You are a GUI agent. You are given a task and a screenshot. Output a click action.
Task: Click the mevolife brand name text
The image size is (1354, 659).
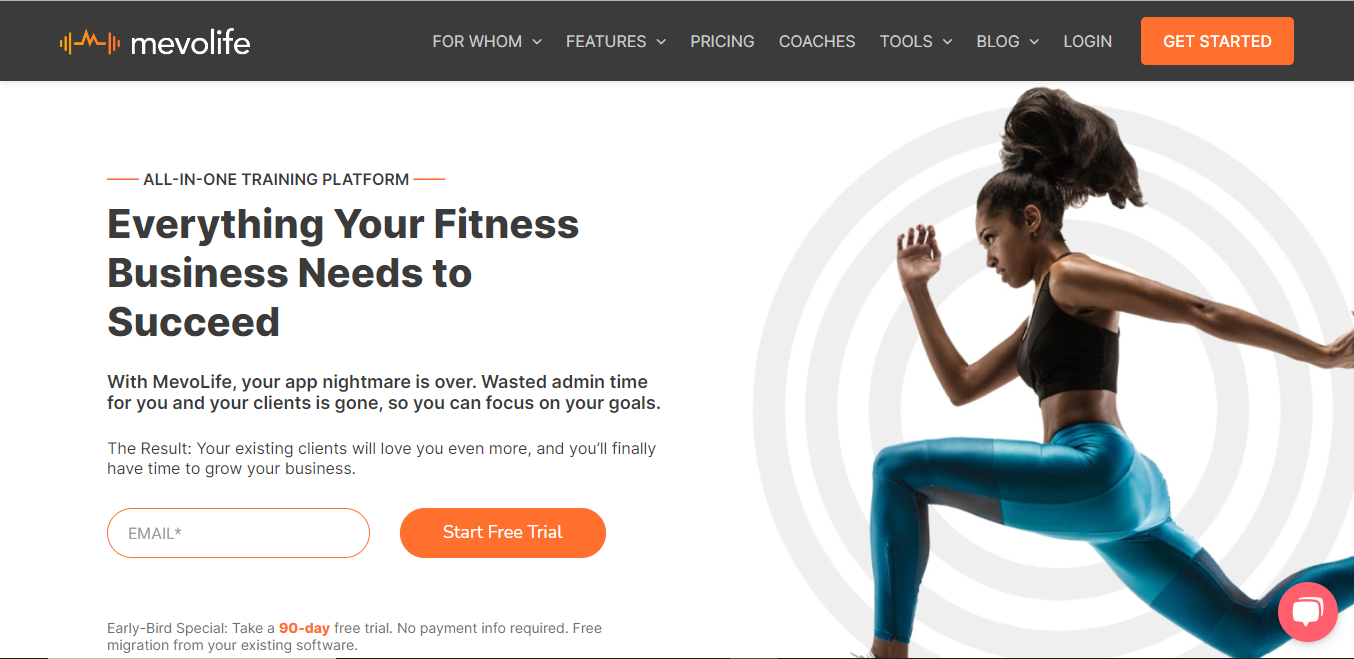point(190,42)
